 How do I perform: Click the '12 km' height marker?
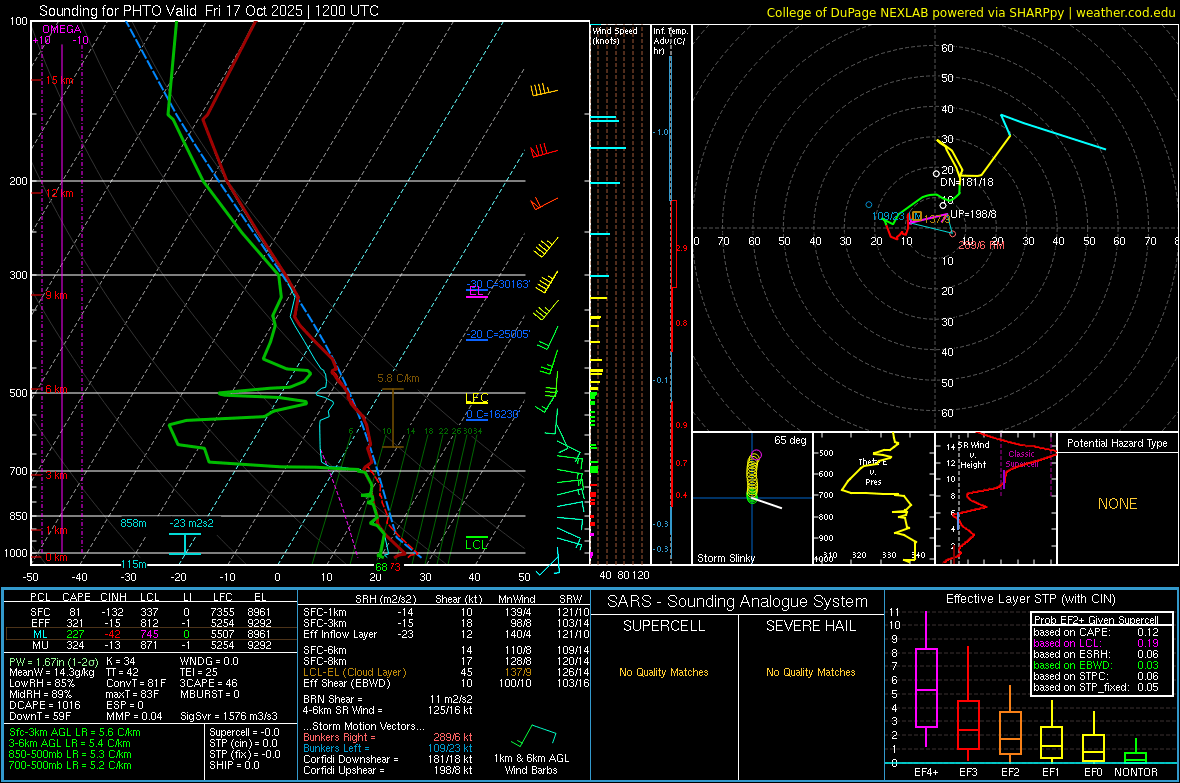[60, 193]
